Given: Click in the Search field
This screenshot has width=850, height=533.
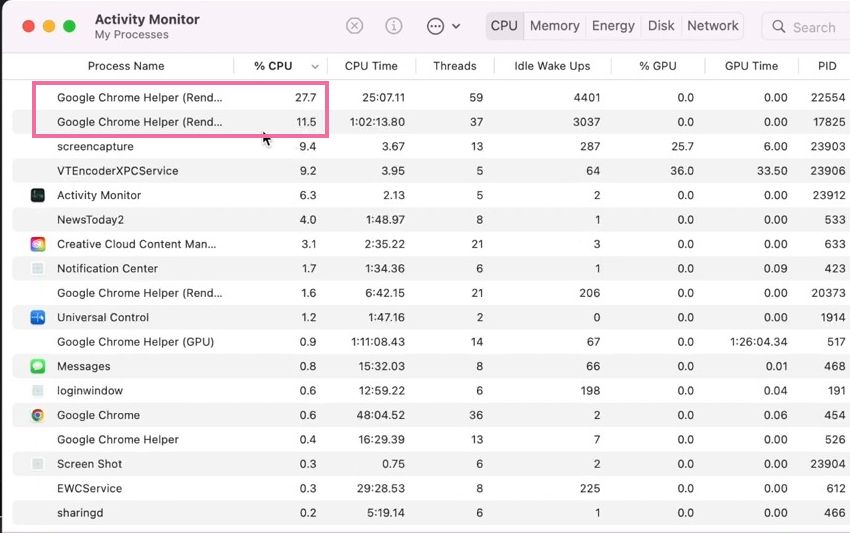Looking at the screenshot, I should point(814,27).
